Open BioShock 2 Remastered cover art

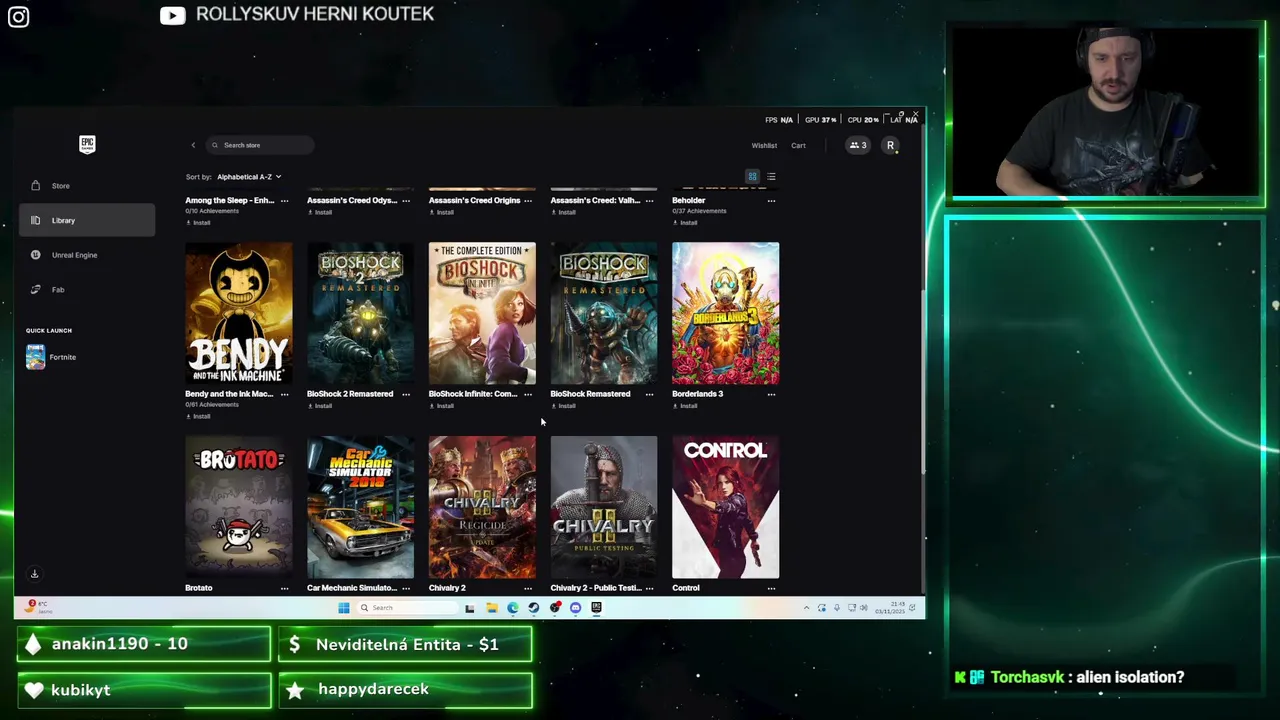click(x=360, y=313)
